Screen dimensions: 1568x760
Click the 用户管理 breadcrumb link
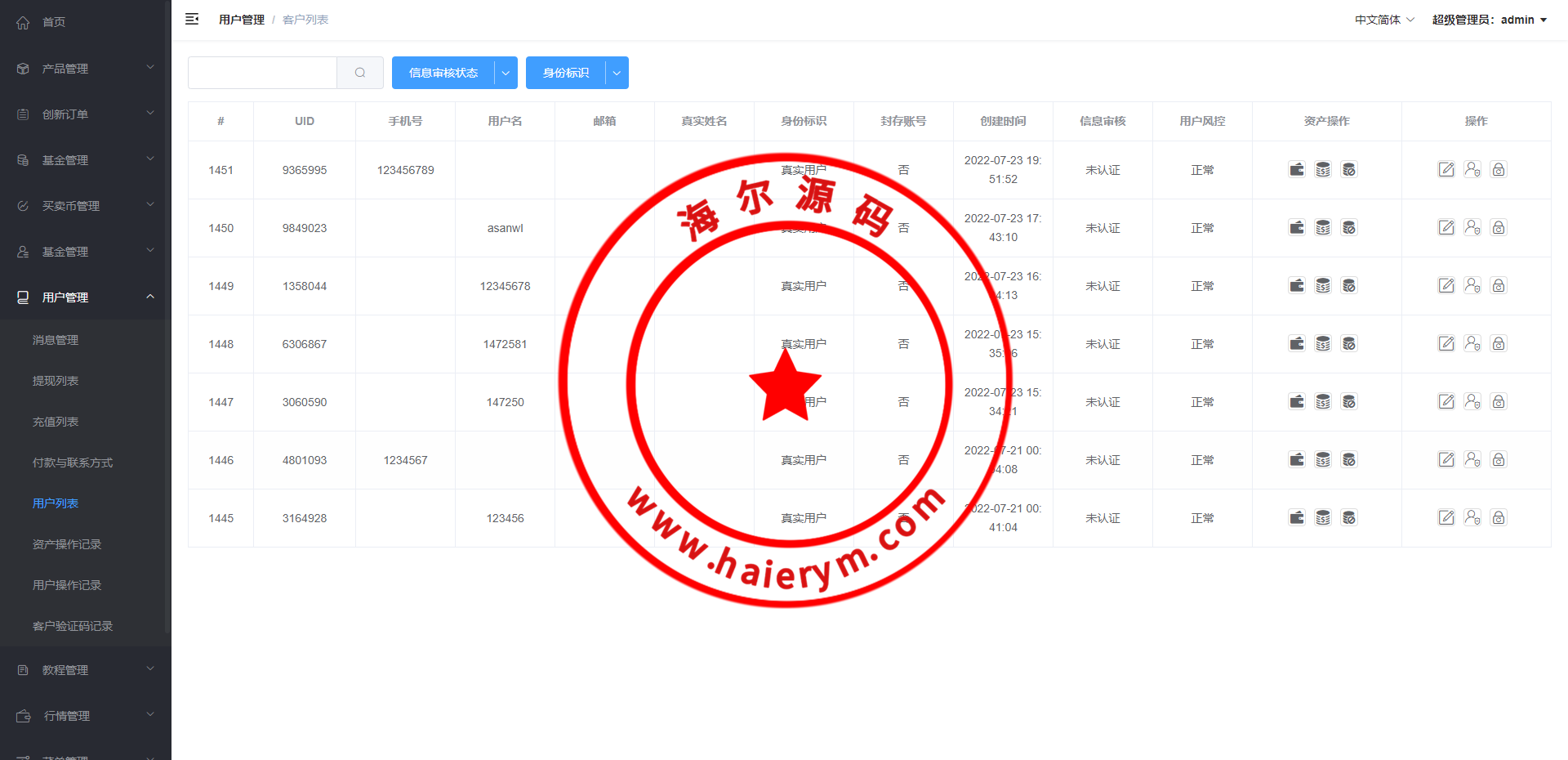242,20
